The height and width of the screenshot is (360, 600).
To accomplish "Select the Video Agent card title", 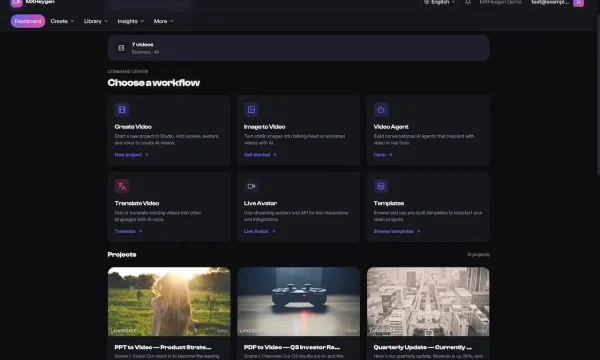I will tap(391, 127).
